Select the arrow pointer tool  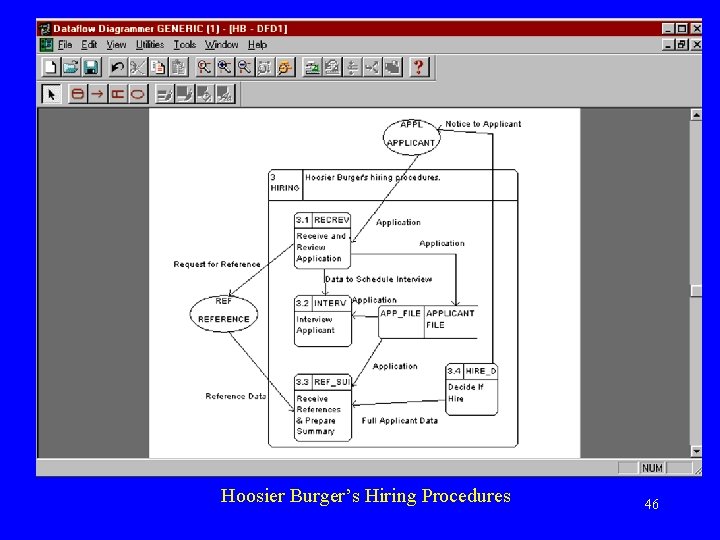click(51, 94)
